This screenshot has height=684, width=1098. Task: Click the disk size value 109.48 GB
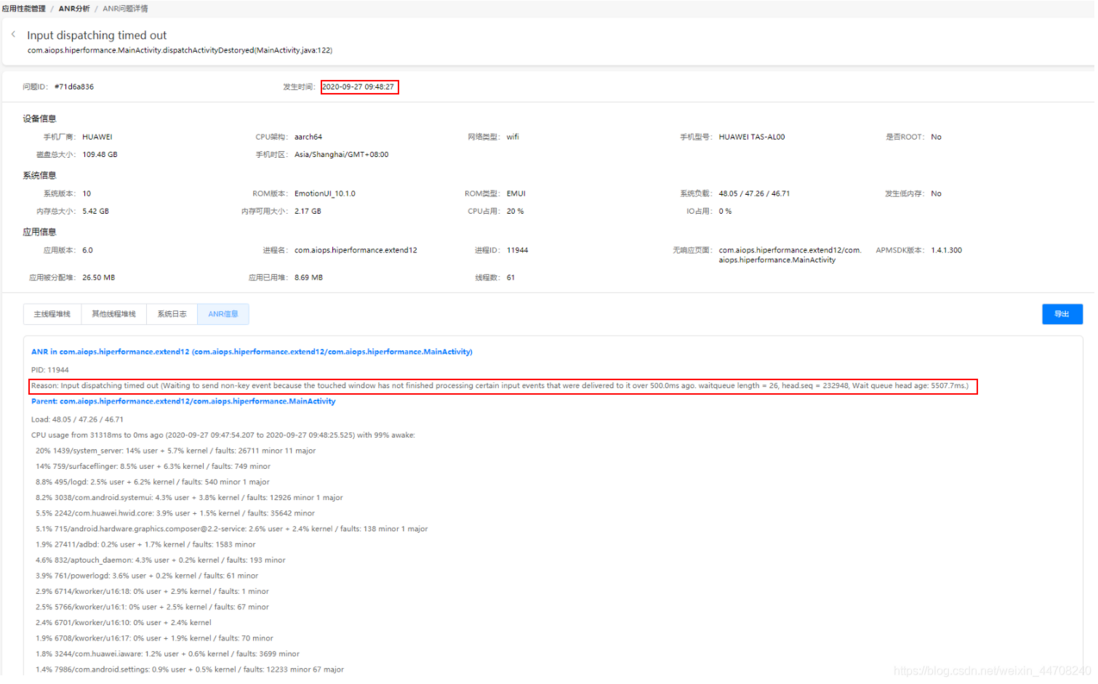pyautogui.click(x=100, y=155)
